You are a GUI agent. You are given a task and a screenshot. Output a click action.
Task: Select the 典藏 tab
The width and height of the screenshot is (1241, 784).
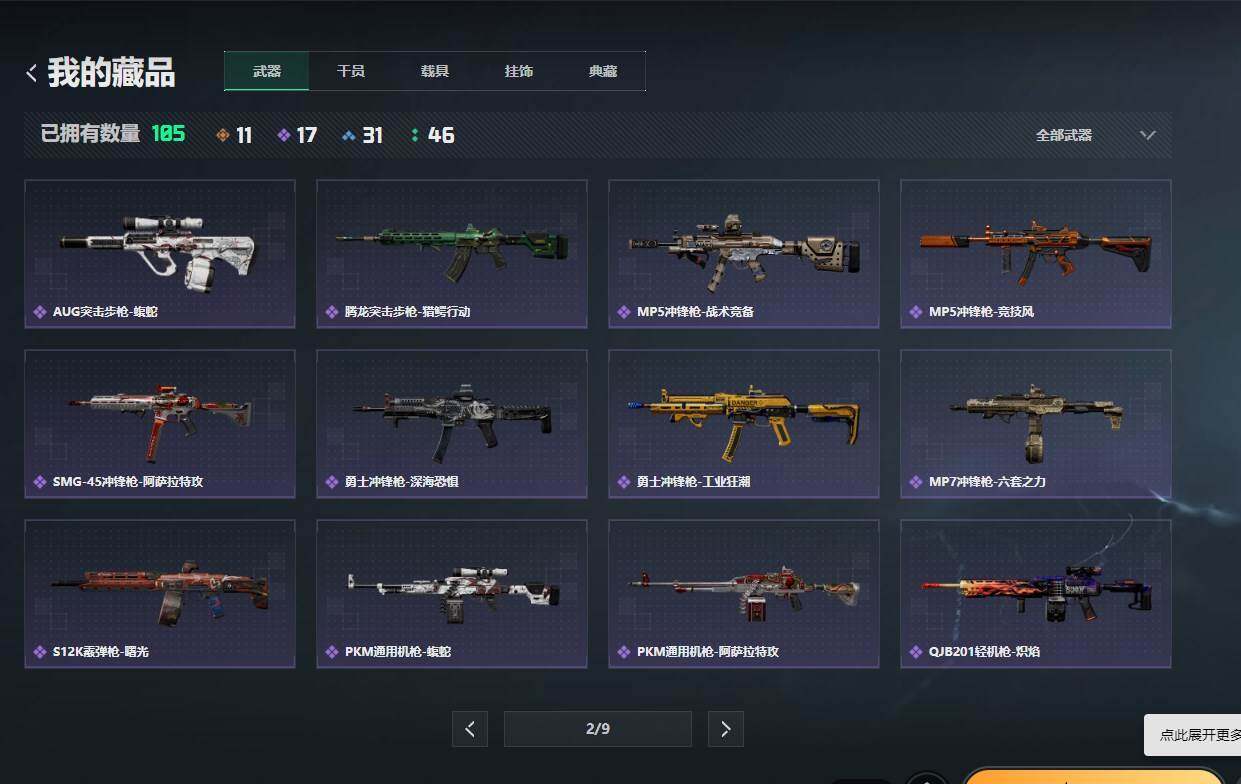pos(603,71)
